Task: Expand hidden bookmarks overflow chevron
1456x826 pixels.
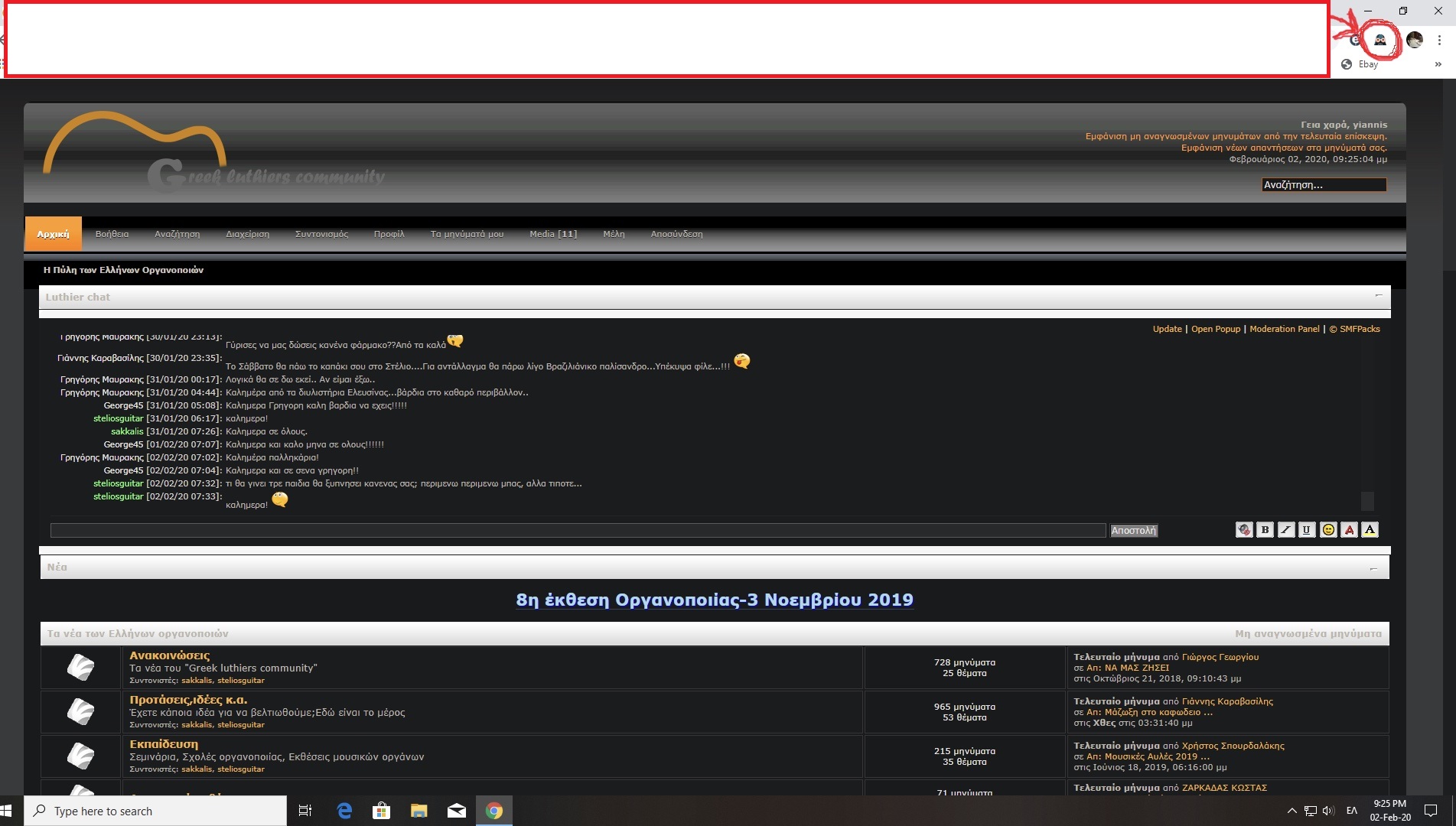Action: [x=1438, y=64]
